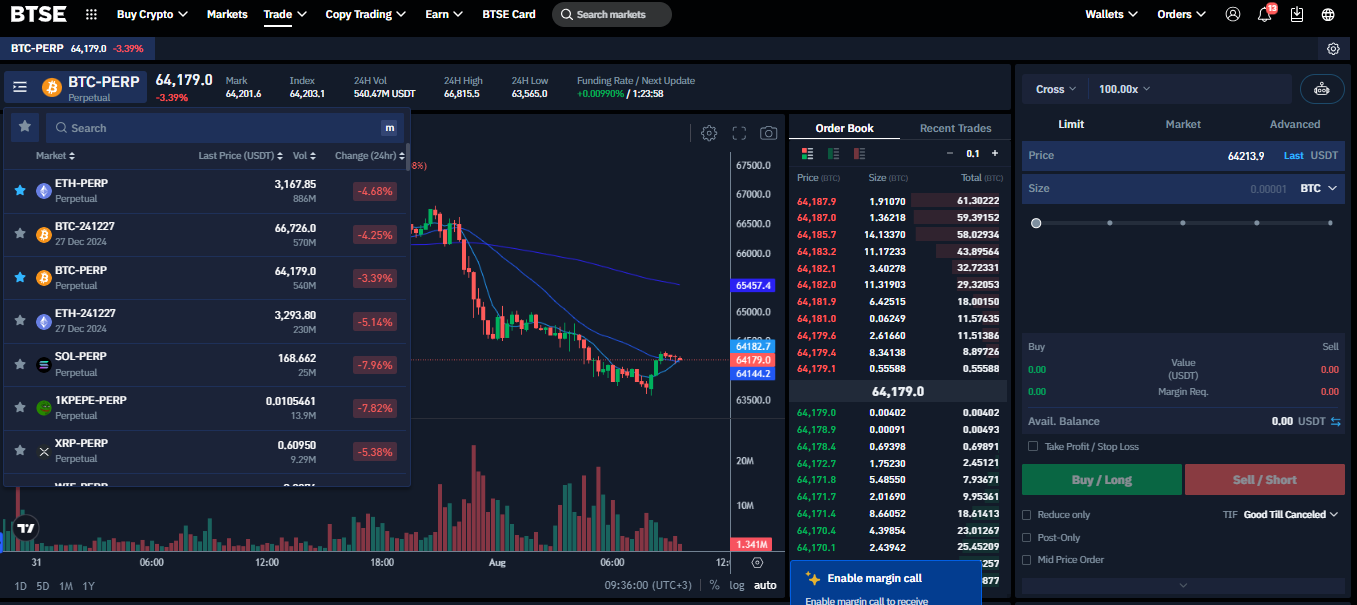Set chart range to 1D
Image resolution: width=1357 pixels, height=605 pixels.
21,586
